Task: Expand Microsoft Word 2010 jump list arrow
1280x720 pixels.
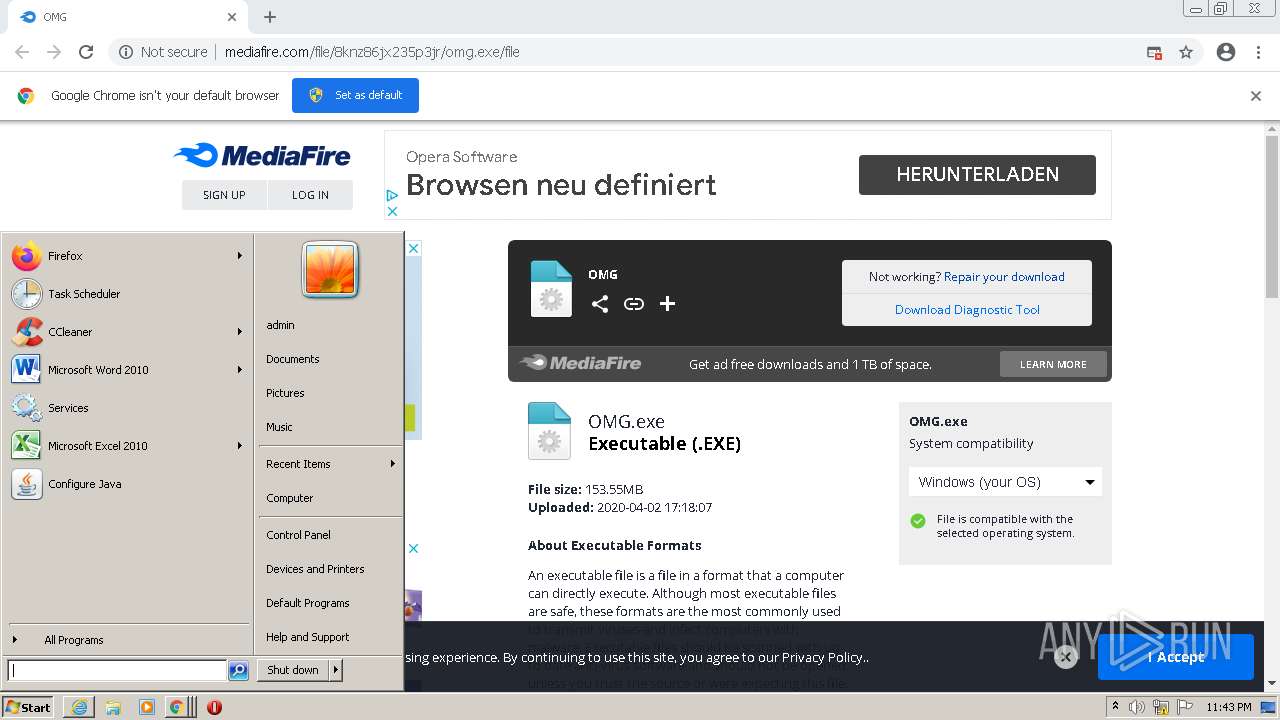Action: [x=240, y=370]
